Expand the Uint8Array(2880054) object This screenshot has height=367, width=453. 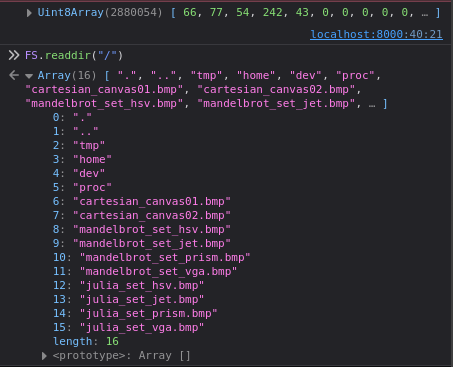coord(29,13)
